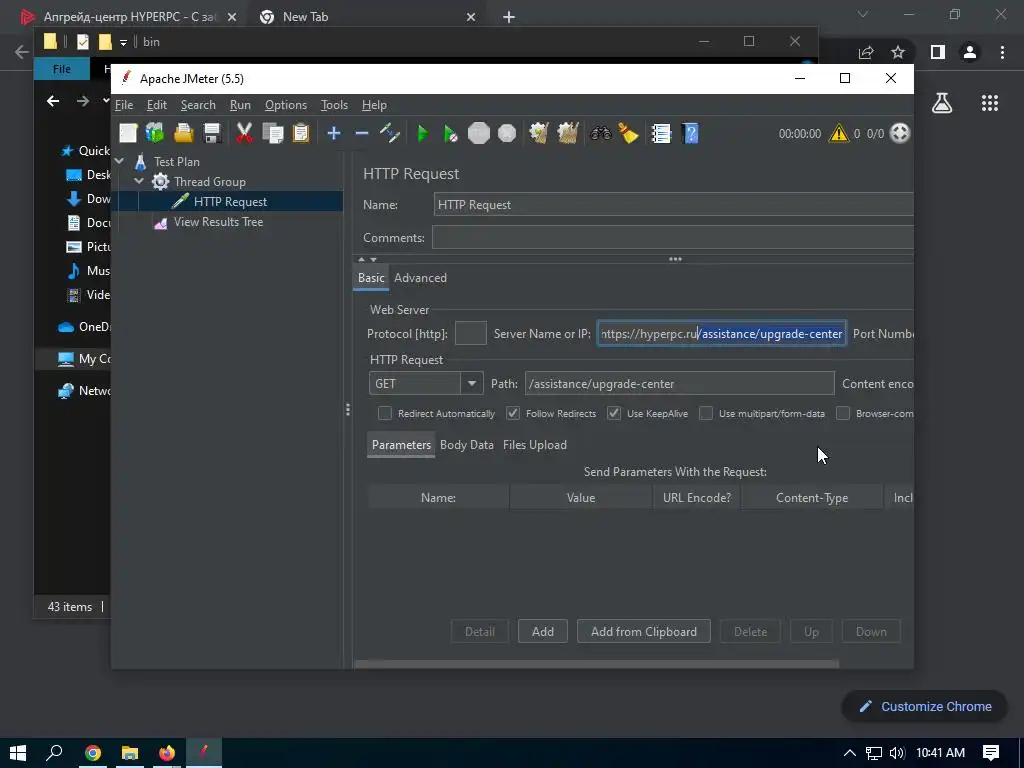This screenshot has width=1024, height=768.
Task: Click the Clear results broom icon
Action: 538,133
